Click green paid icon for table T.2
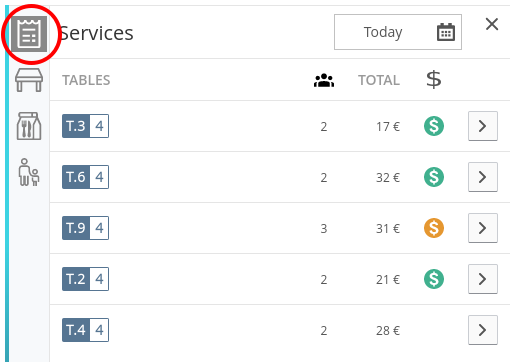Screen dimensions: 510x362 coord(434,279)
